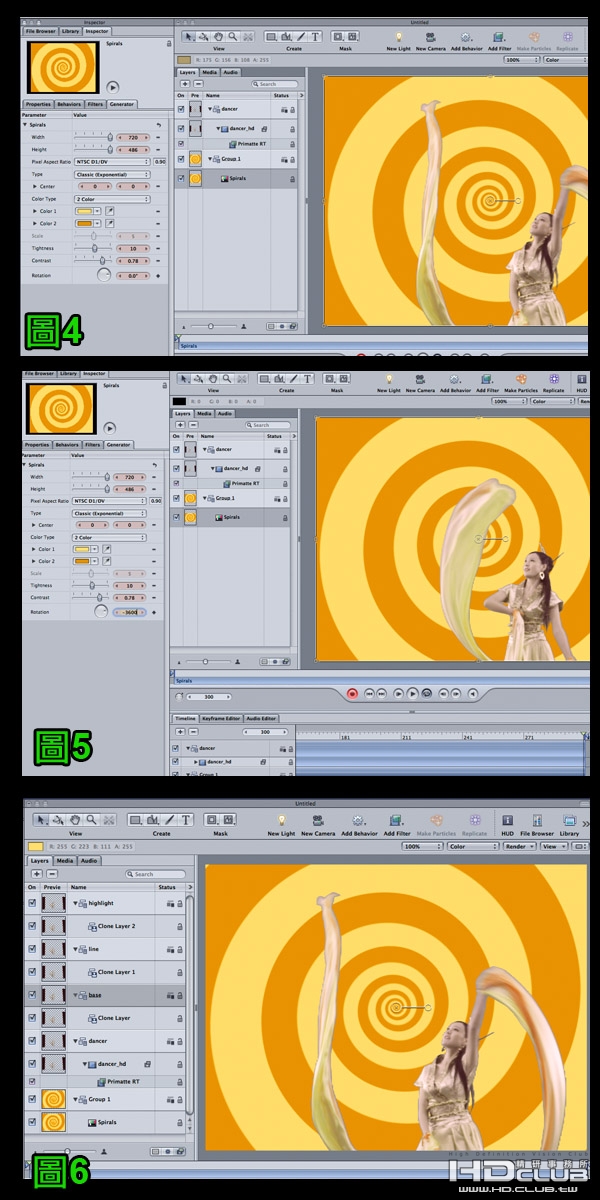Switch to Library tab in top screenshot
The image size is (600, 1200).
[70, 31]
